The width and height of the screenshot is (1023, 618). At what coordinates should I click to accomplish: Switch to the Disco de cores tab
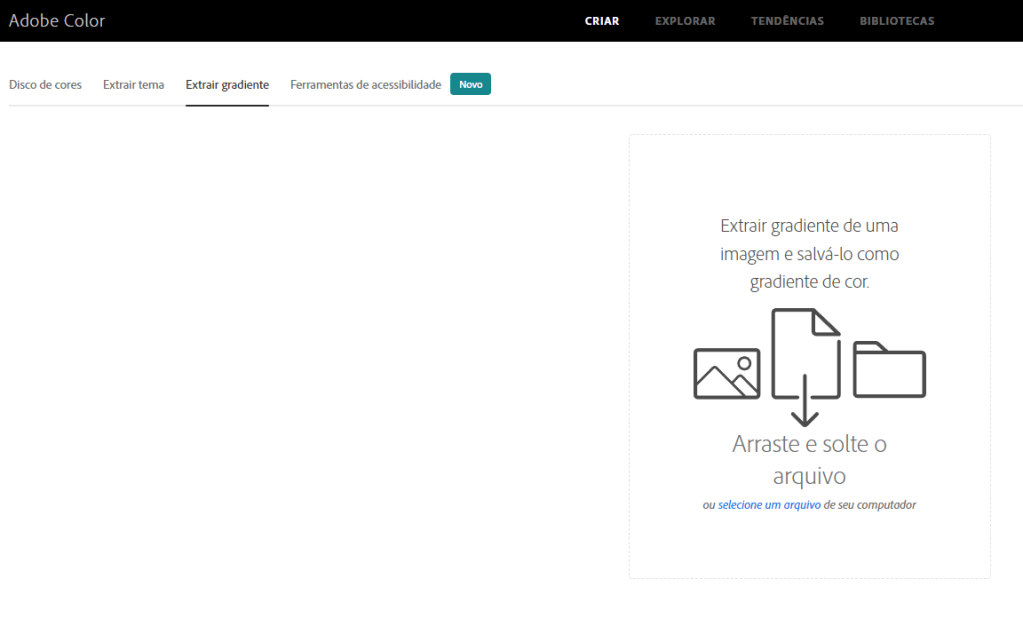(x=45, y=85)
